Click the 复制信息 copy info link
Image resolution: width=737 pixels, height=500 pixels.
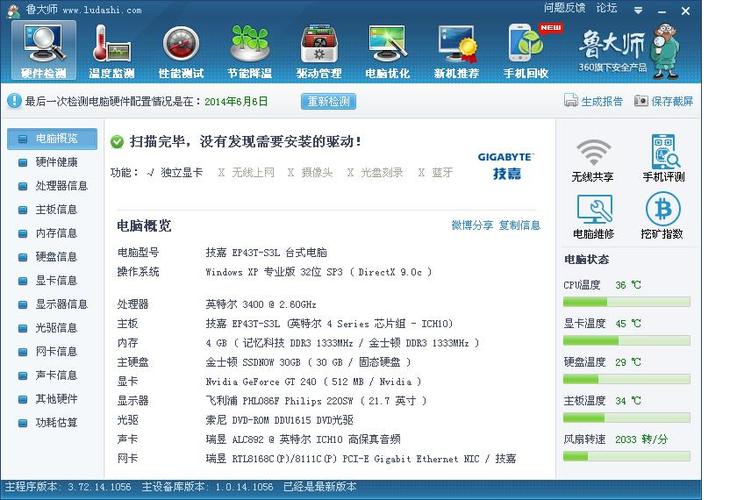click(x=519, y=225)
